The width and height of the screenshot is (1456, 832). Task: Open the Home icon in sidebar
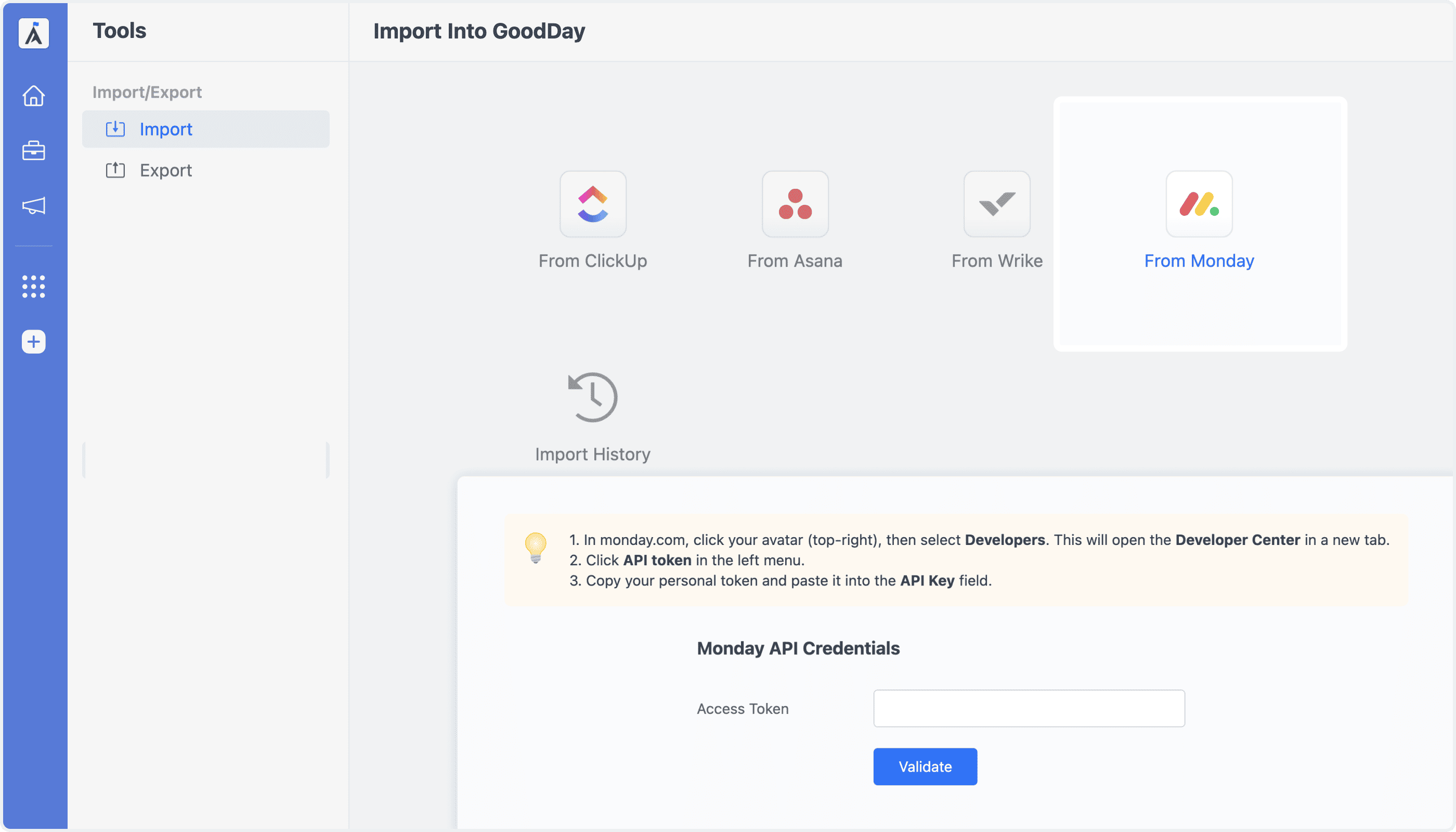pos(34,96)
